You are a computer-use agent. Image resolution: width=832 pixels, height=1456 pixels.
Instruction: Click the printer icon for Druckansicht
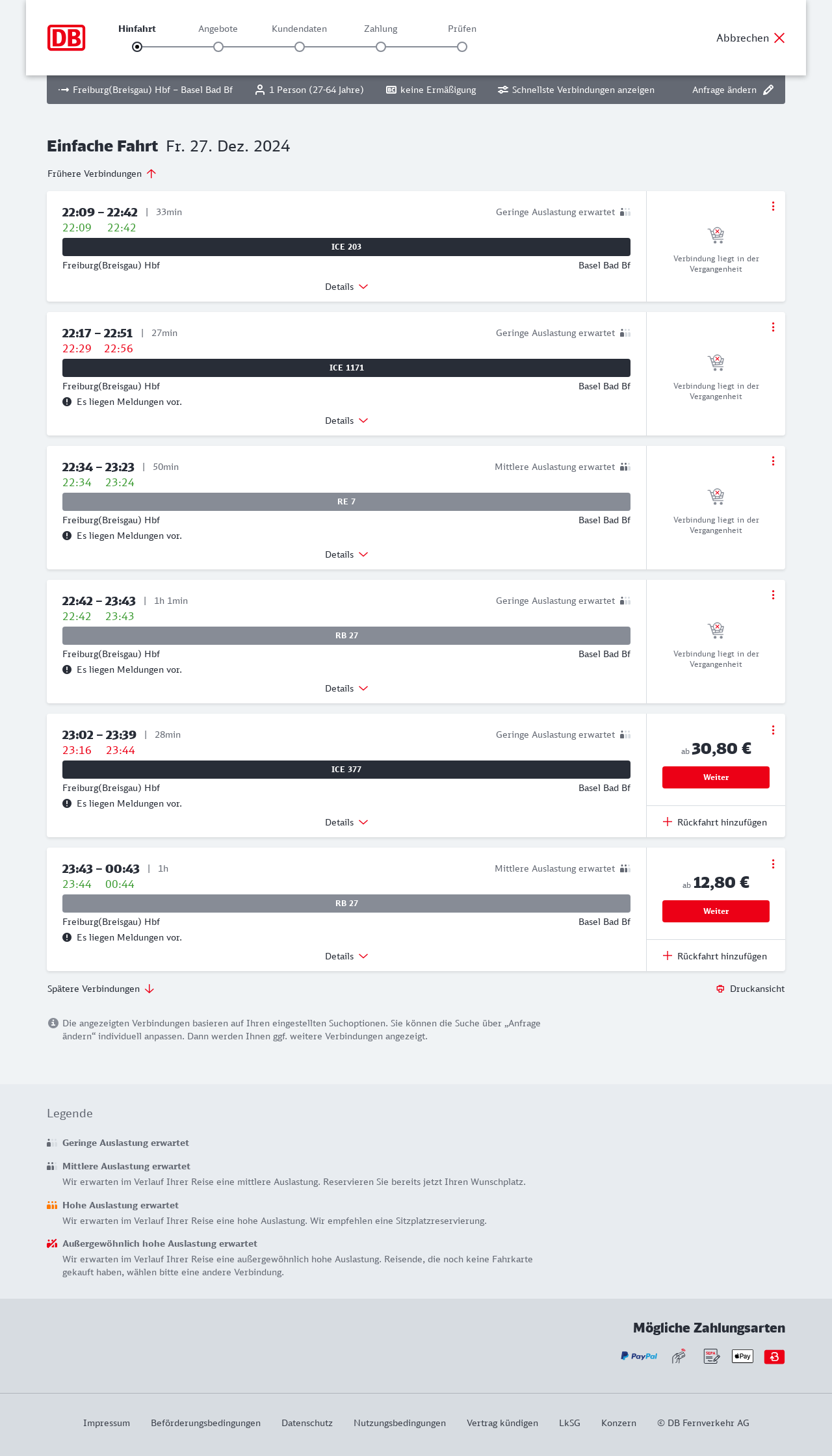tap(720, 989)
